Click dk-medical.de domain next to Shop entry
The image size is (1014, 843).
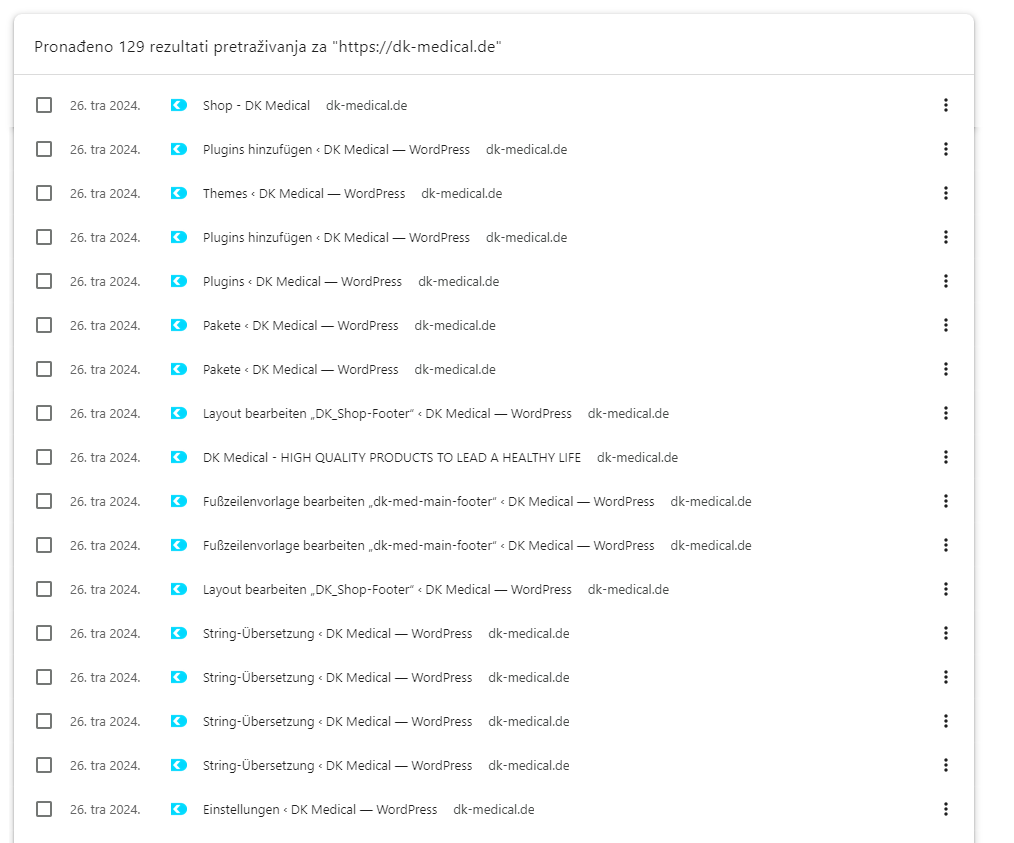point(367,105)
